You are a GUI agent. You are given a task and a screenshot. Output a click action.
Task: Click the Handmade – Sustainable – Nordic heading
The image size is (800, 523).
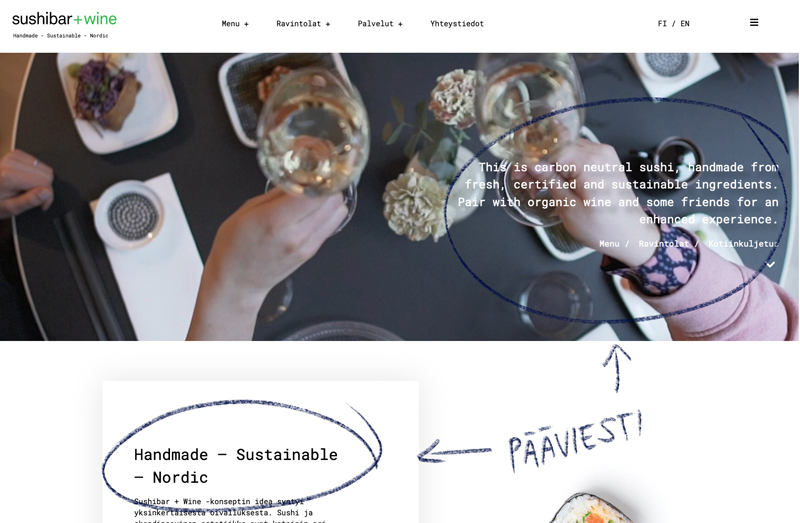[236, 466]
